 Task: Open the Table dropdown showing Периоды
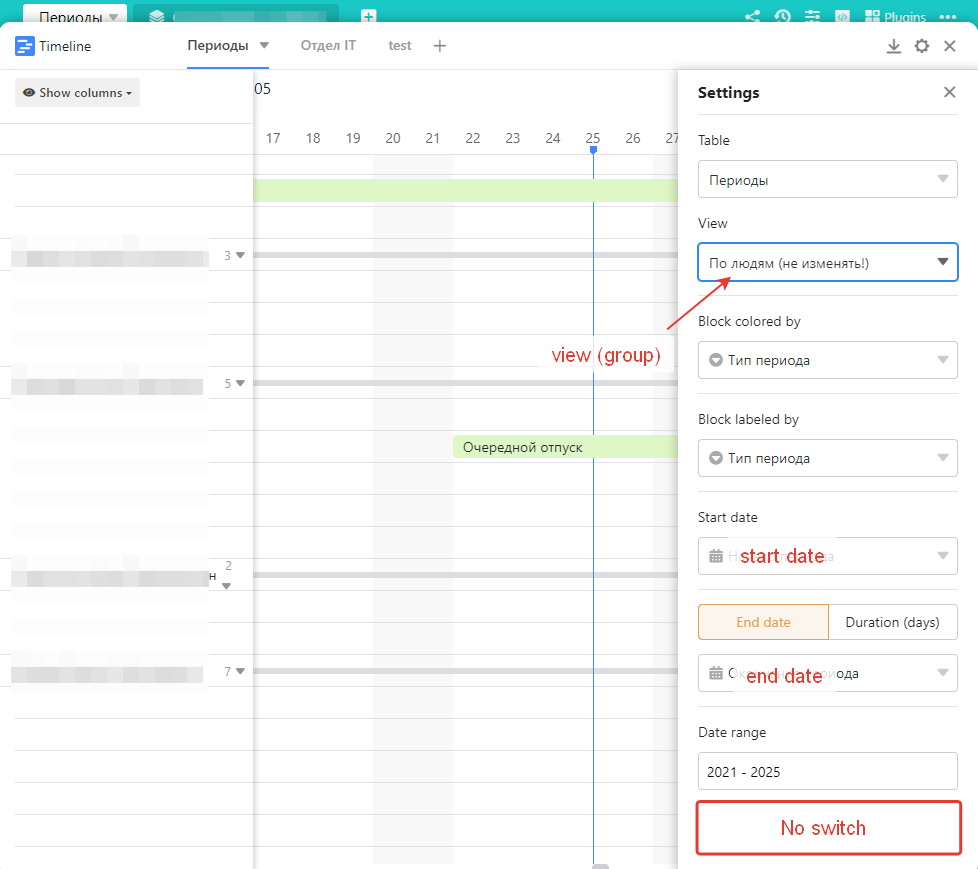(827, 180)
